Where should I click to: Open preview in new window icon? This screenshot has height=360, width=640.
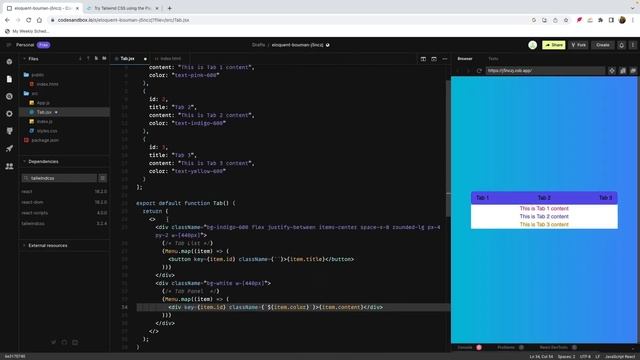click(633, 71)
